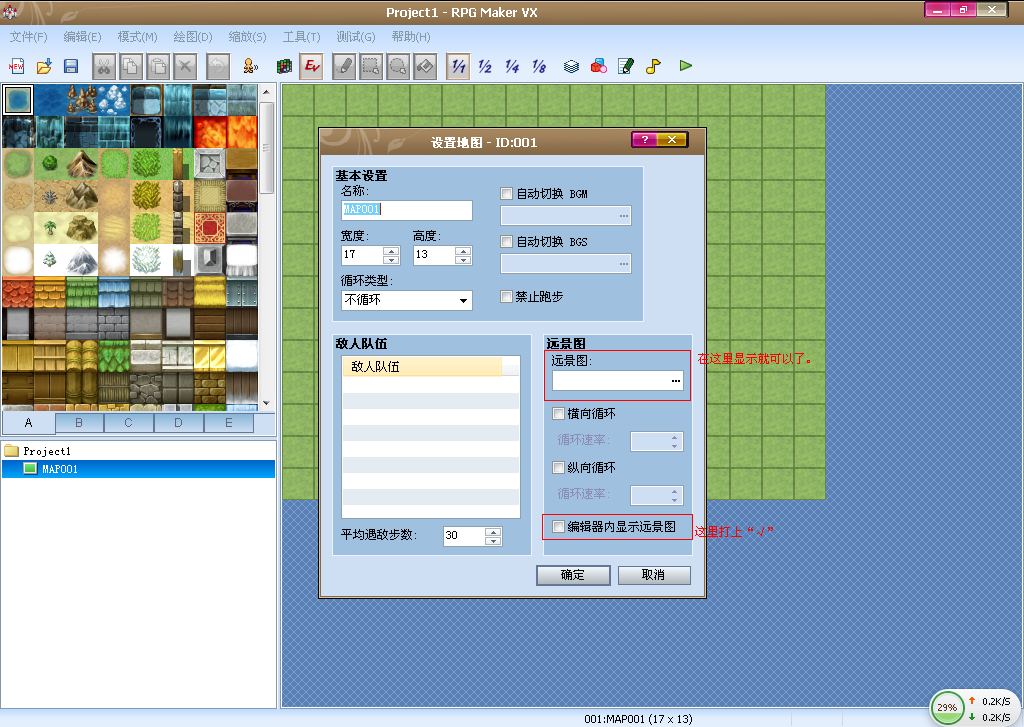1024x727 pixels.
Task: Click the help question mark in dialog title
Action: coord(645,139)
